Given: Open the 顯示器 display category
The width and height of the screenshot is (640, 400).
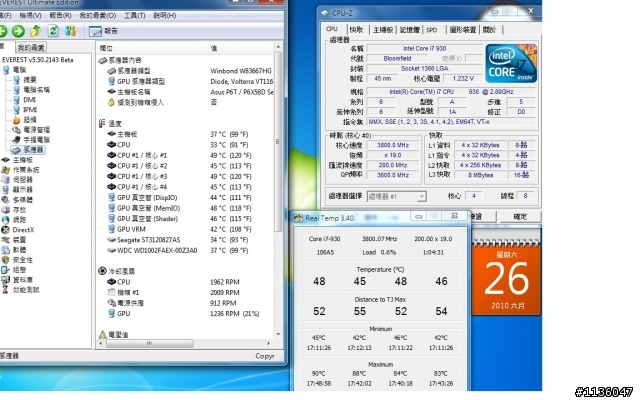Looking at the screenshot, I should [x=17, y=190].
